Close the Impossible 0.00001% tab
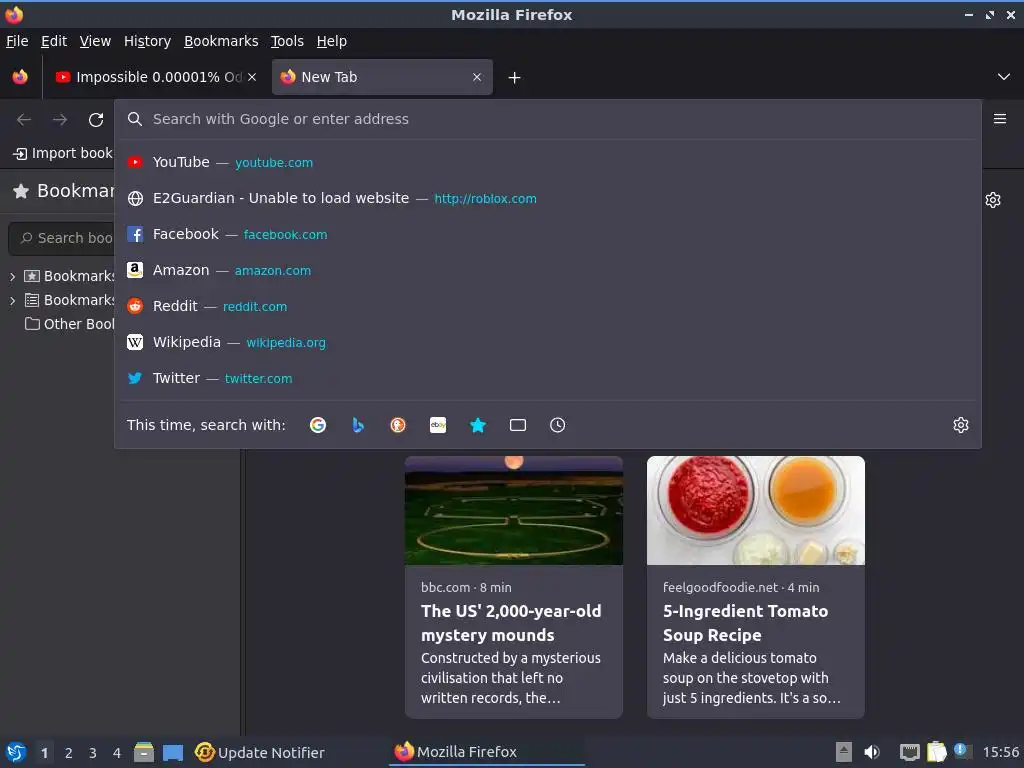The image size is (1024, 768). coord(252,77)
